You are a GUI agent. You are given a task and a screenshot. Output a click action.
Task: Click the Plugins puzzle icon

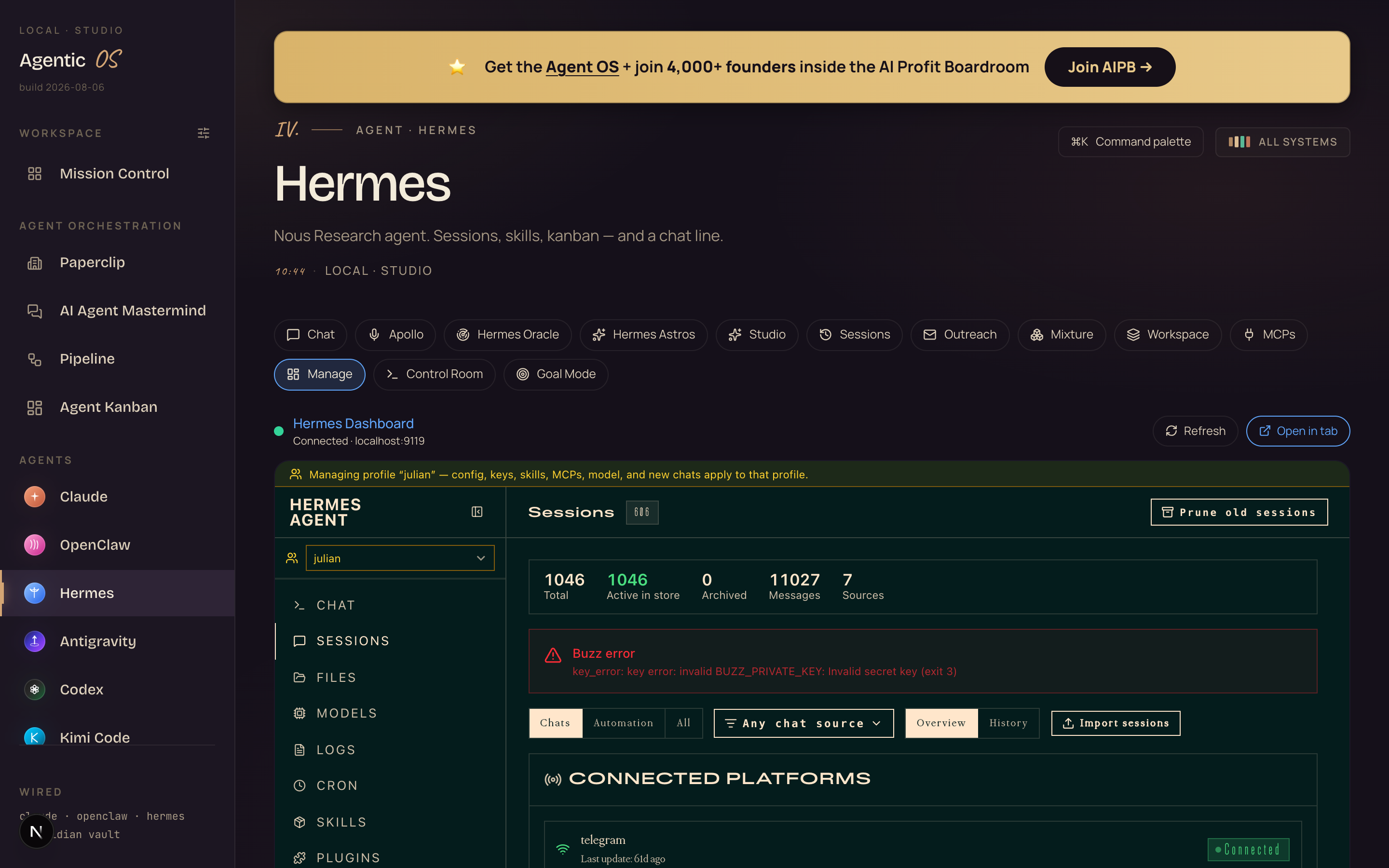pyautogui.click(x=299, y=858)
